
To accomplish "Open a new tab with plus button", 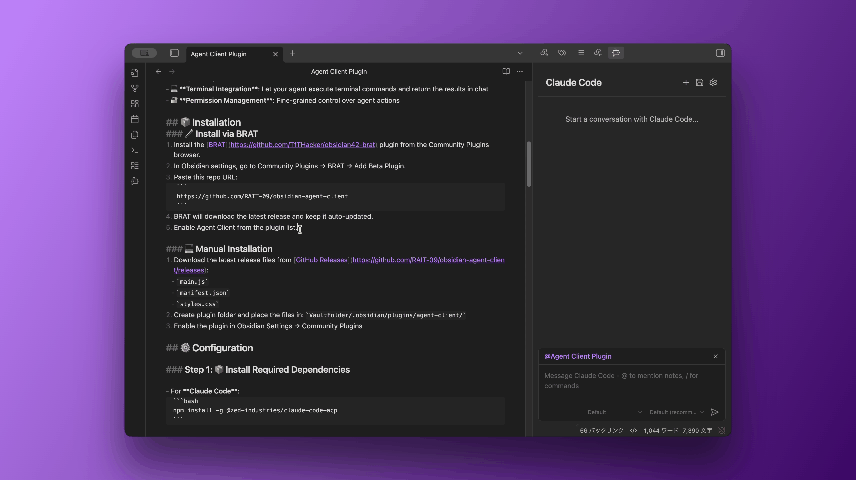I will pos(292,52).
